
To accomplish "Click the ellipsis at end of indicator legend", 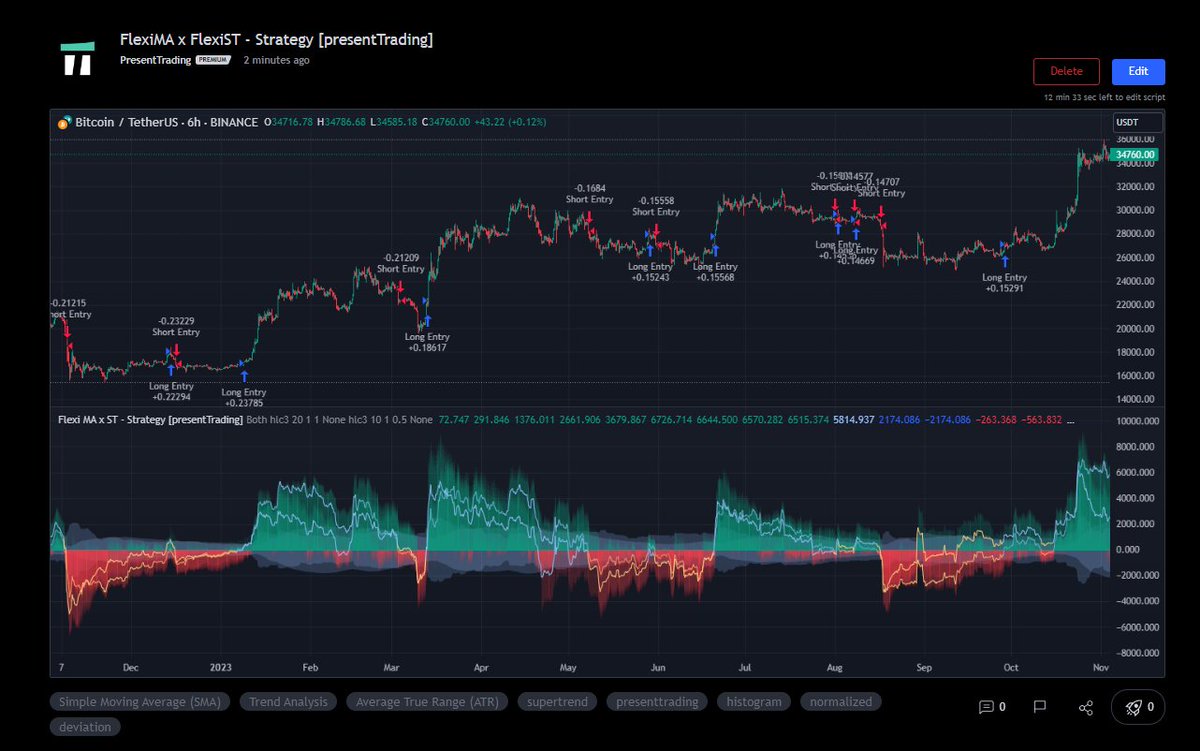I will coord(1072,421).
